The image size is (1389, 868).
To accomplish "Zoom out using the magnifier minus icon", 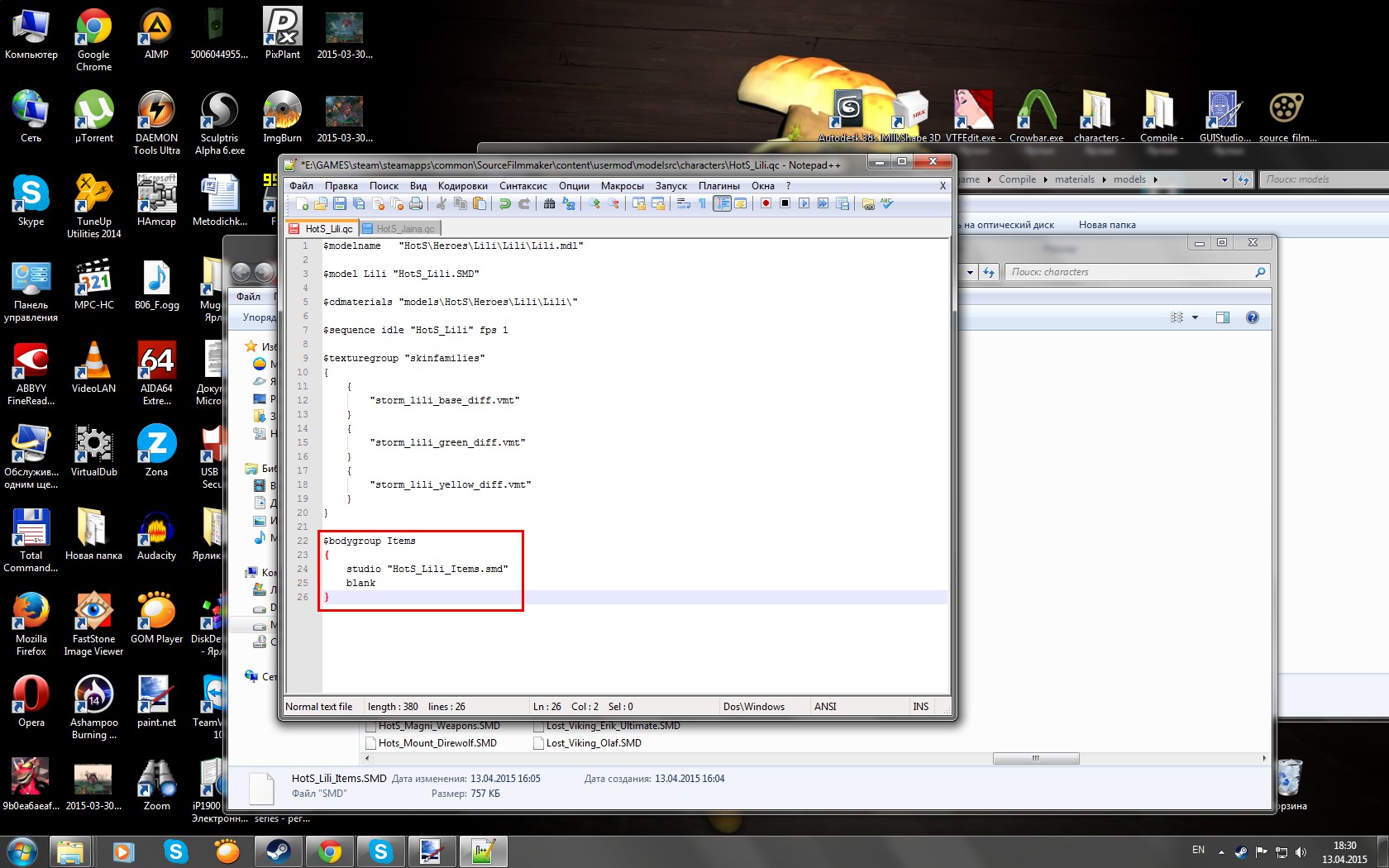I will coord(613,204).
